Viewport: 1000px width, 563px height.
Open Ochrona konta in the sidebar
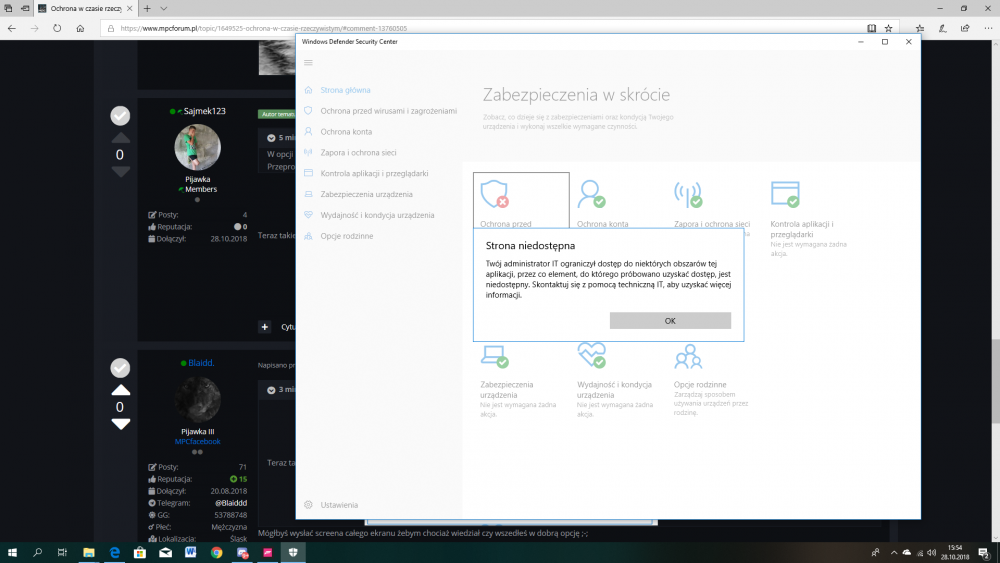[x=346, y=132]
